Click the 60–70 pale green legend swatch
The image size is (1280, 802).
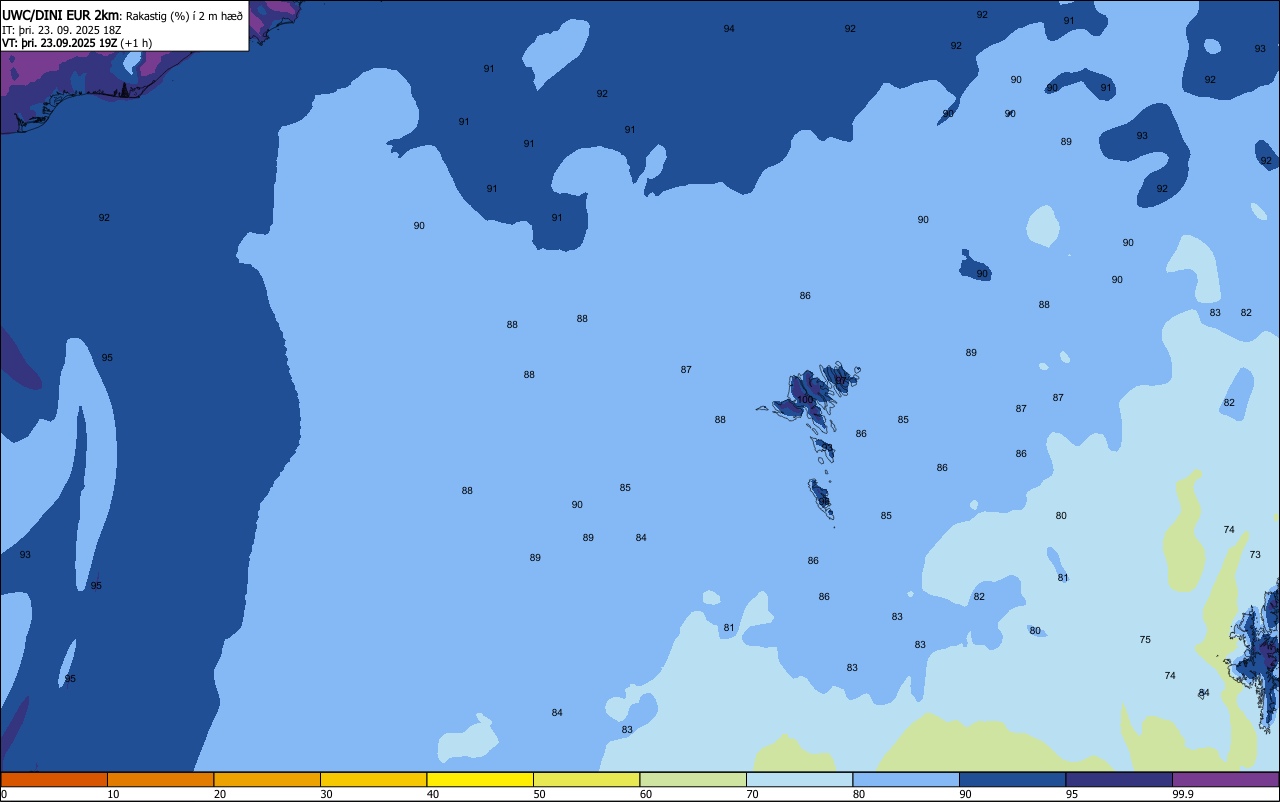coord(693,779)
